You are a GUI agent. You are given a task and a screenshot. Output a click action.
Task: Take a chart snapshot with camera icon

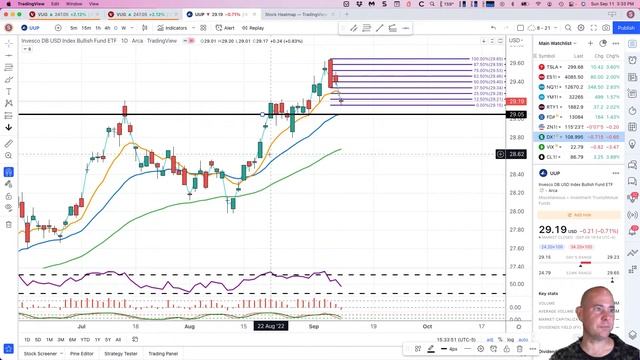point(606,28)
